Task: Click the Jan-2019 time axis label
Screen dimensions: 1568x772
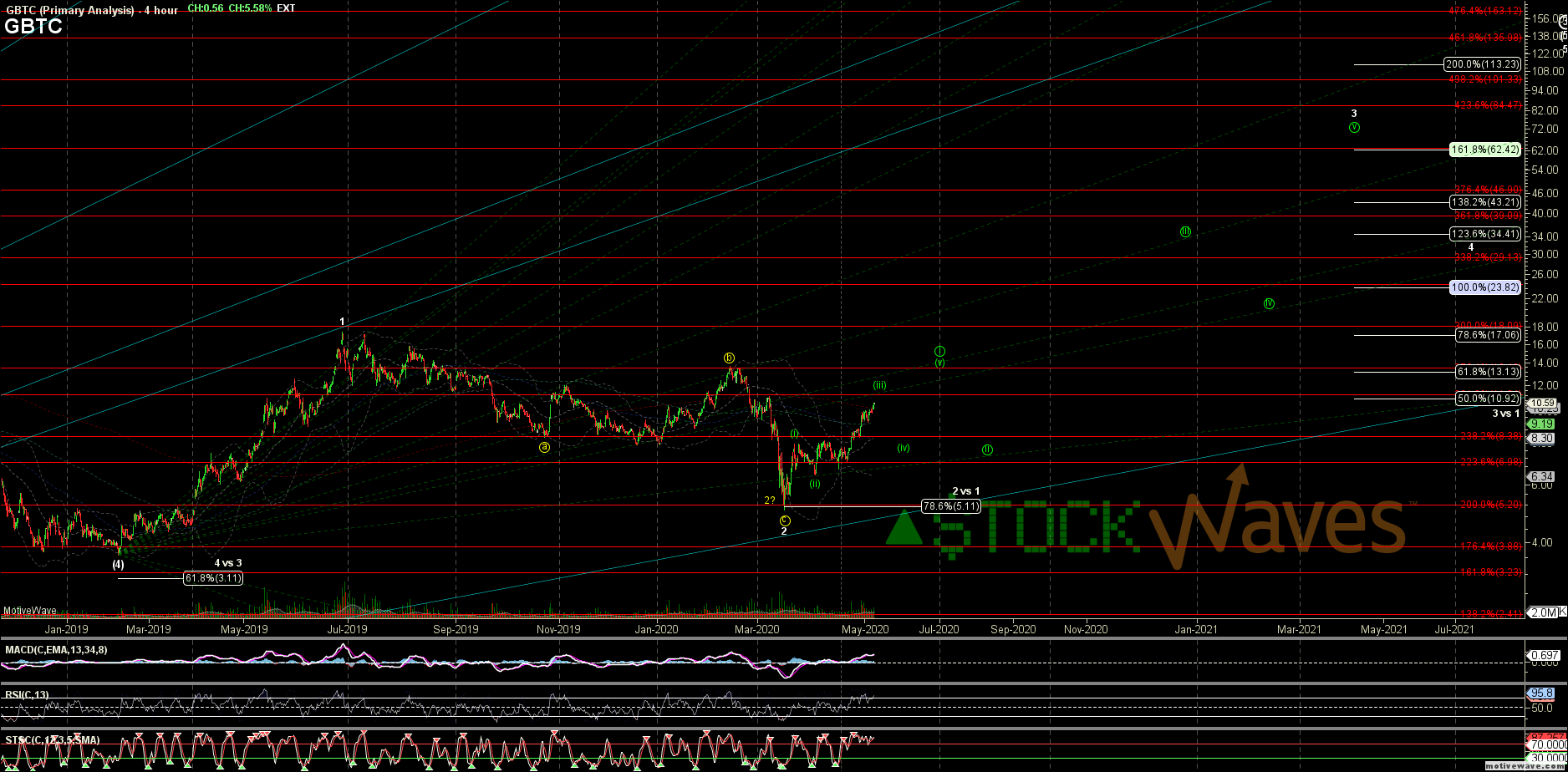Action: pos(66,629)
